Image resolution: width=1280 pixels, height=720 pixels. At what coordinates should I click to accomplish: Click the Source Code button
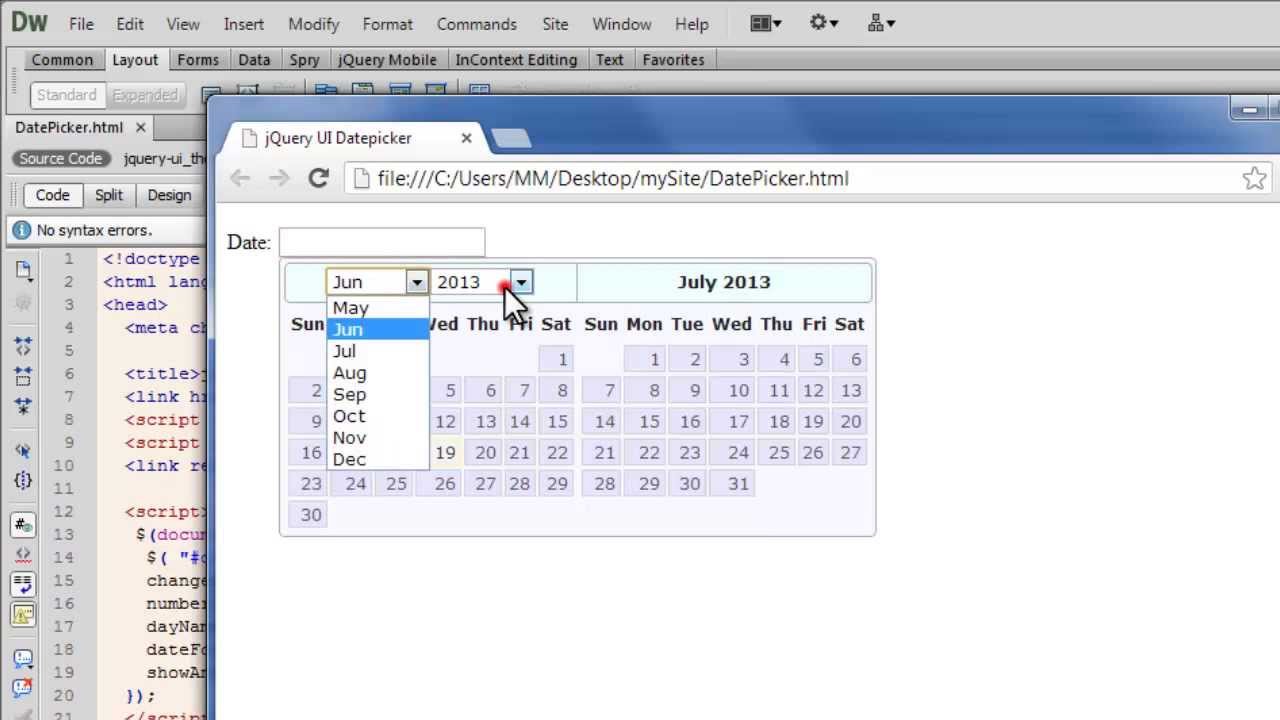[x=60, y=158]
